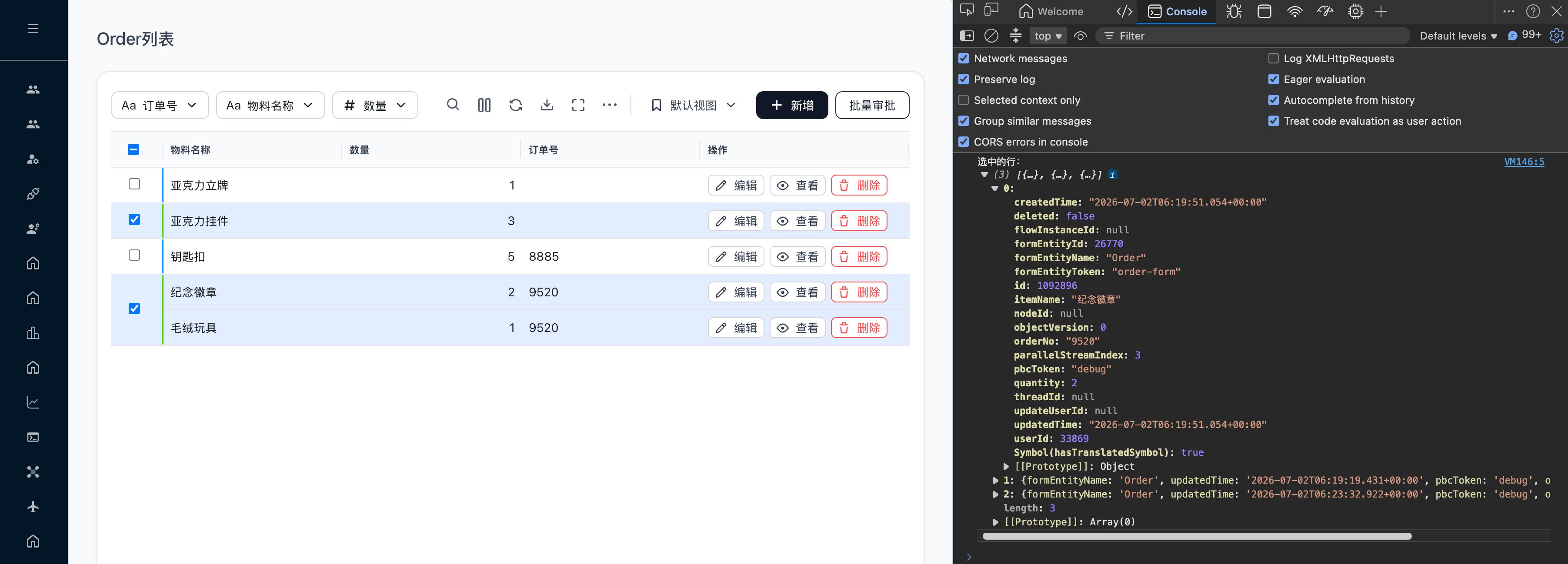This screenshot has width=1568, height=564.
Task: Click the search magnifier icon in table toolbar
Action: (x=453, y=105)
